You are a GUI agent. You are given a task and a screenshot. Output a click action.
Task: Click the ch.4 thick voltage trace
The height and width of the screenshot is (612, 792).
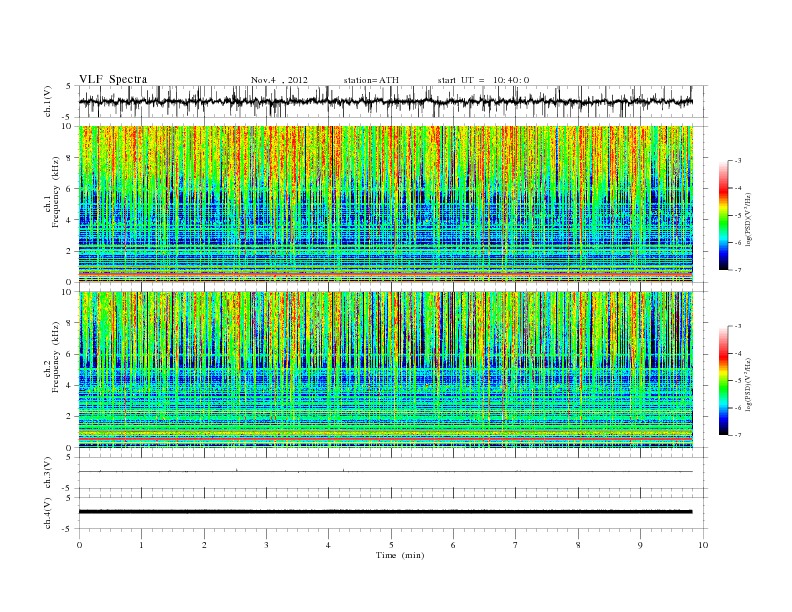[385, 512]
